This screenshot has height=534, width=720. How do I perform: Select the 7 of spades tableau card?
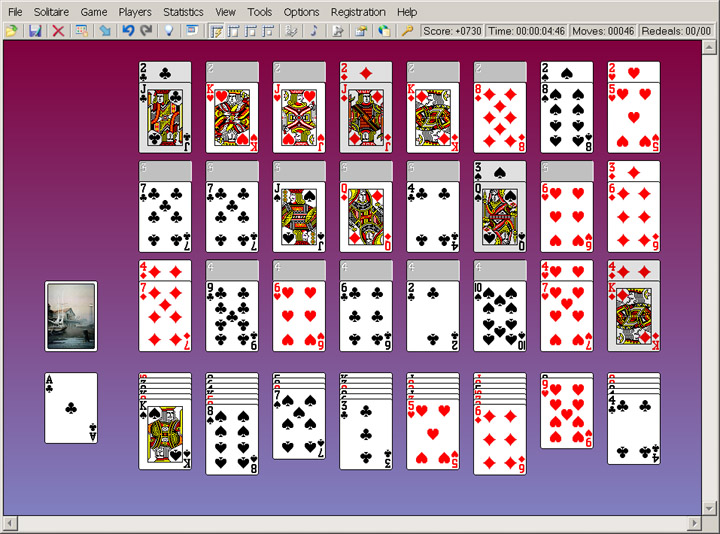pyautogui.click(x=299, y=424)
